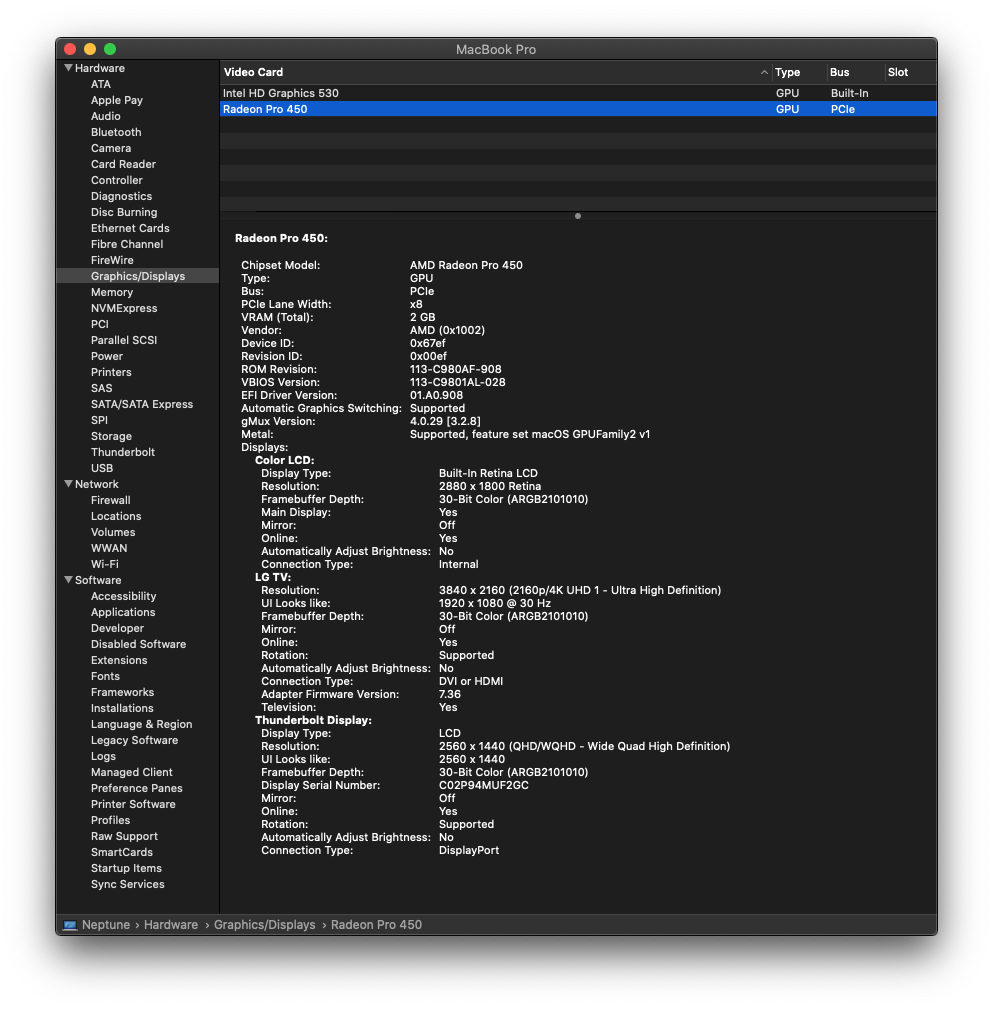Open the Apple Pay category

tap(116, 100)
